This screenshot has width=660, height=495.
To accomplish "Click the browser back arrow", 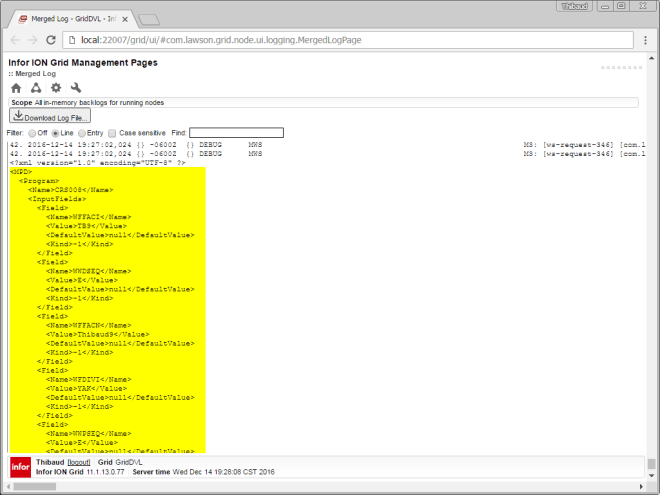I will [14, 40].
